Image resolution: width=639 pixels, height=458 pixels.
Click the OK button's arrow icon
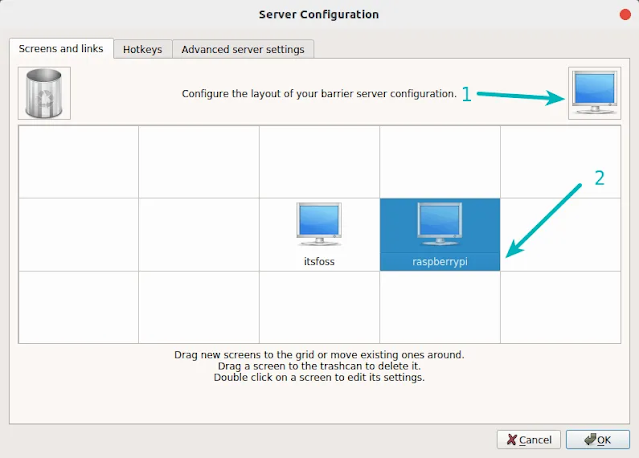pyautogui.click(x=590, y=439)
